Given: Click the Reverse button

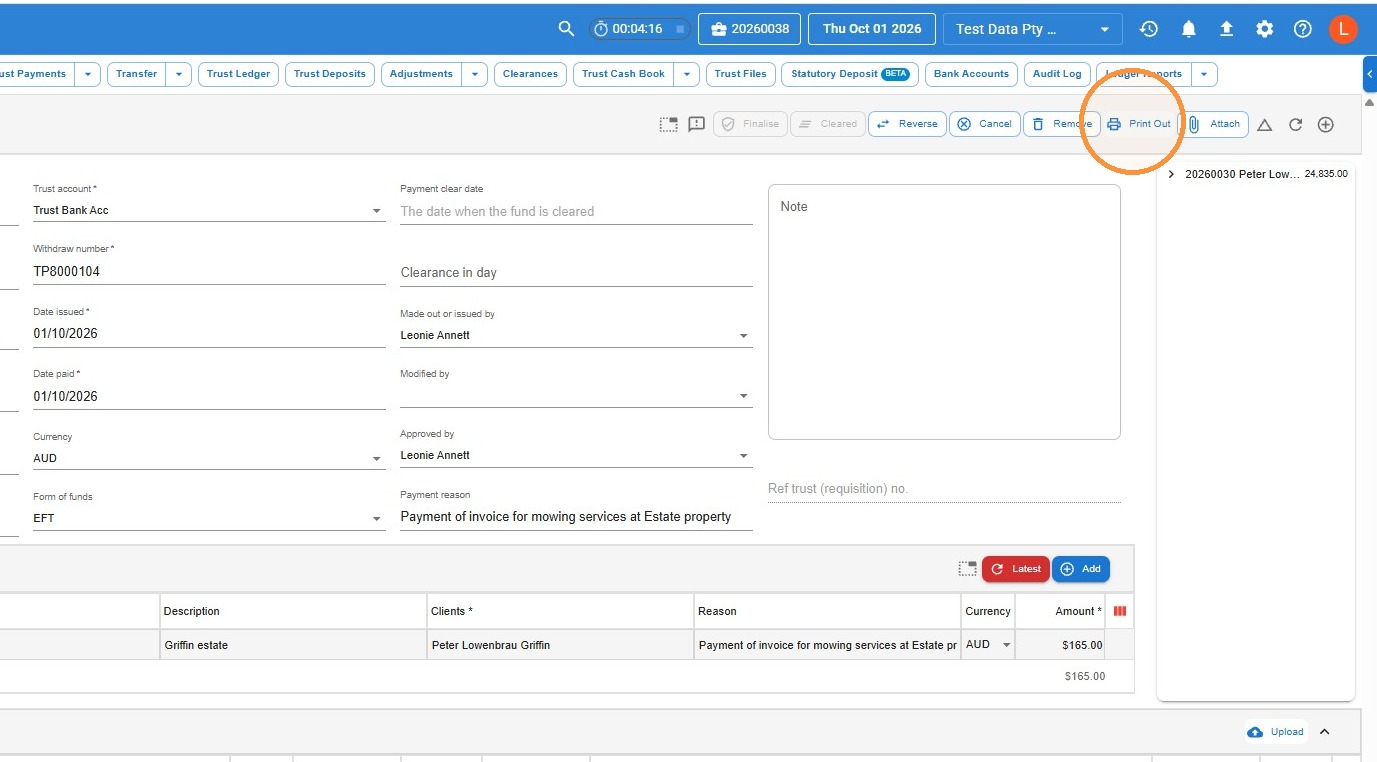Looking at the screenshot, I should (907, 124).
